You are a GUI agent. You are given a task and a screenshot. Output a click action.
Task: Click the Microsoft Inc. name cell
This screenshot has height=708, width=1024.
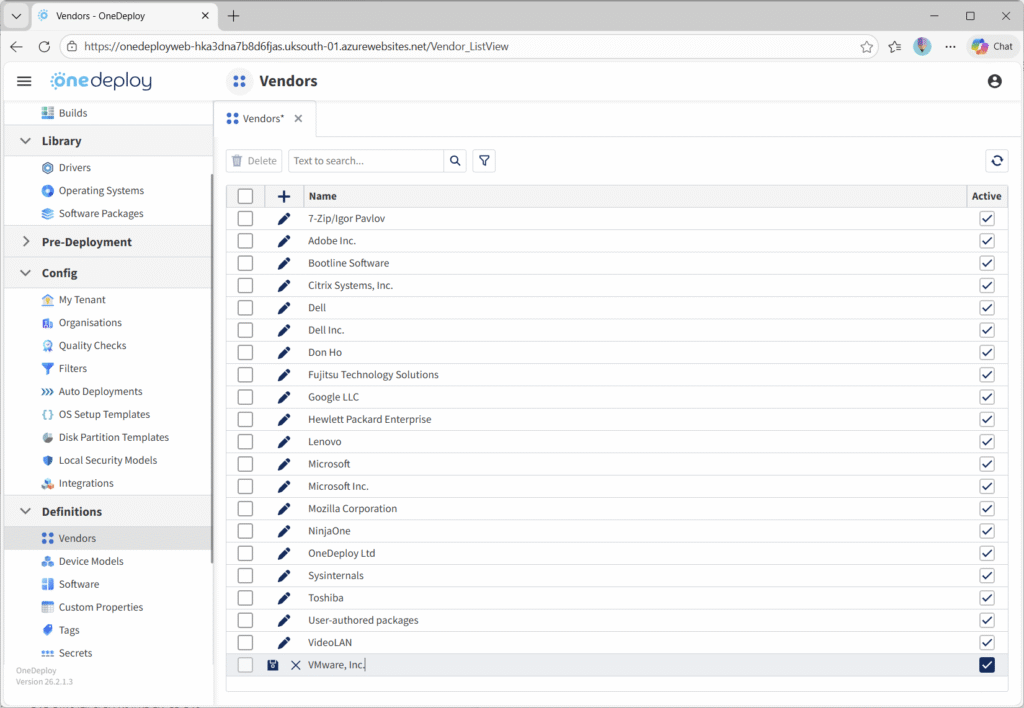(635, 487)
